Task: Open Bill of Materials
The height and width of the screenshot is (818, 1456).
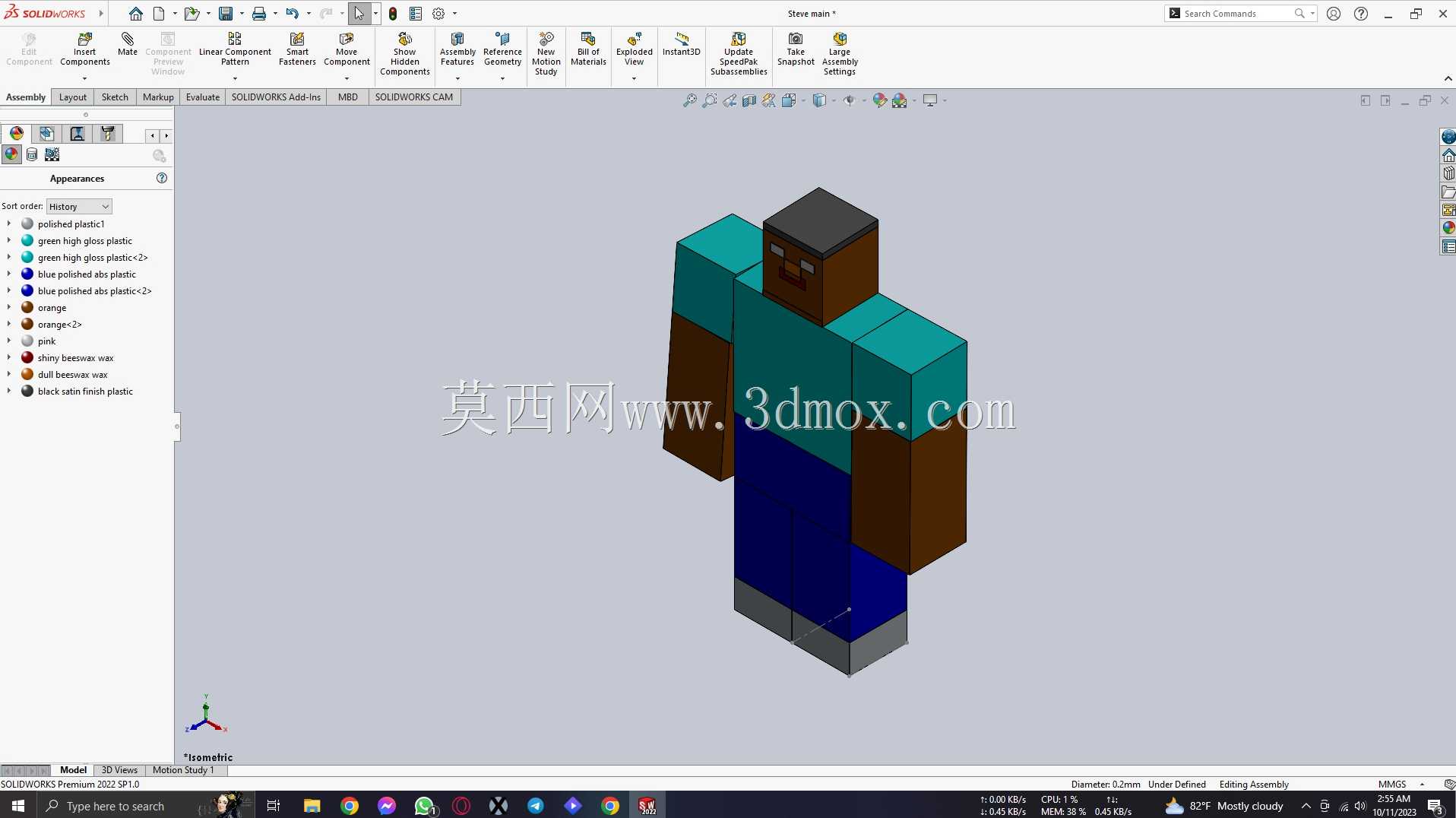Action: click(588, 49)
